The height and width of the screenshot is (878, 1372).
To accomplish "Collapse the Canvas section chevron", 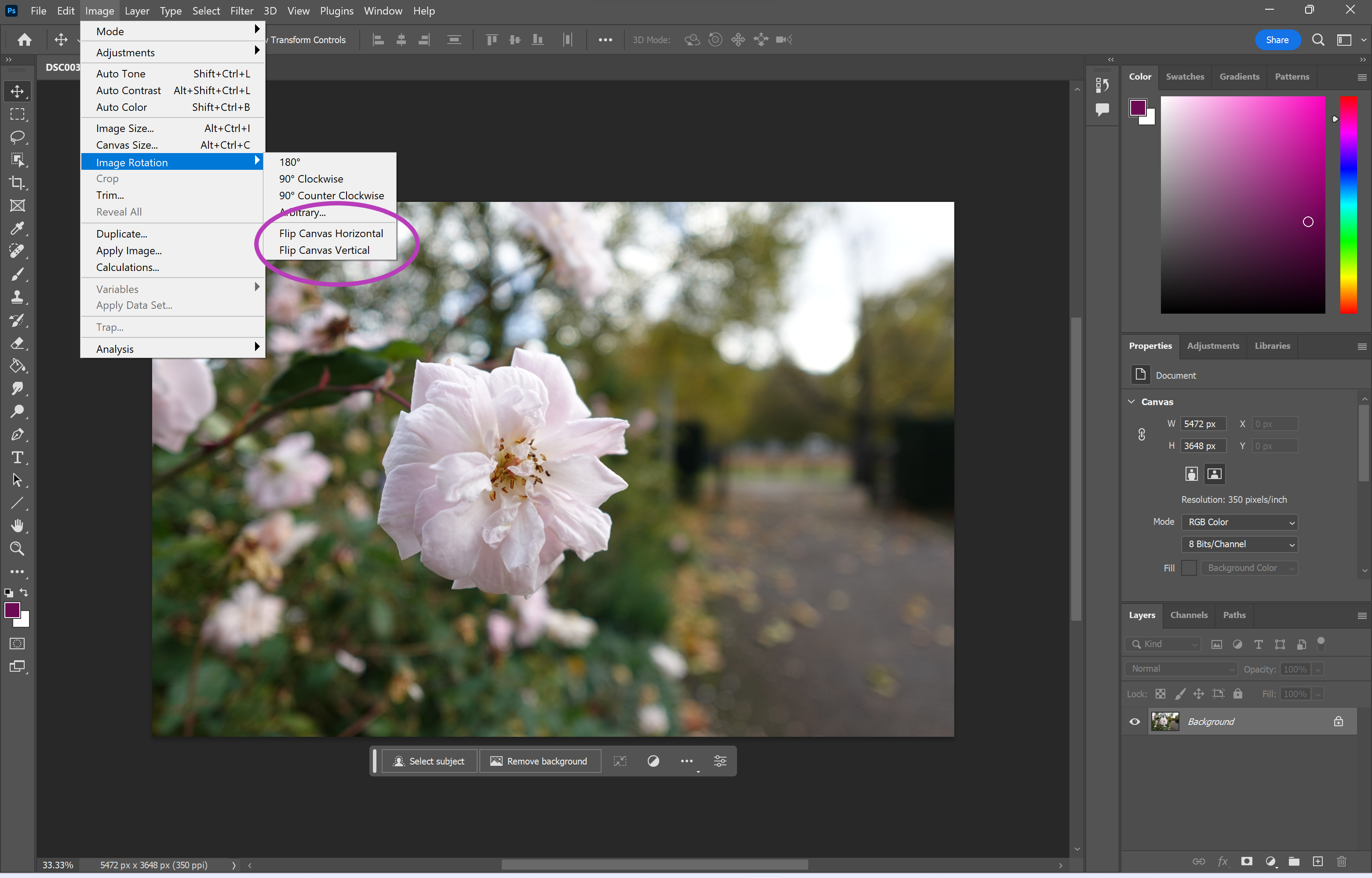I will 1131,402.
